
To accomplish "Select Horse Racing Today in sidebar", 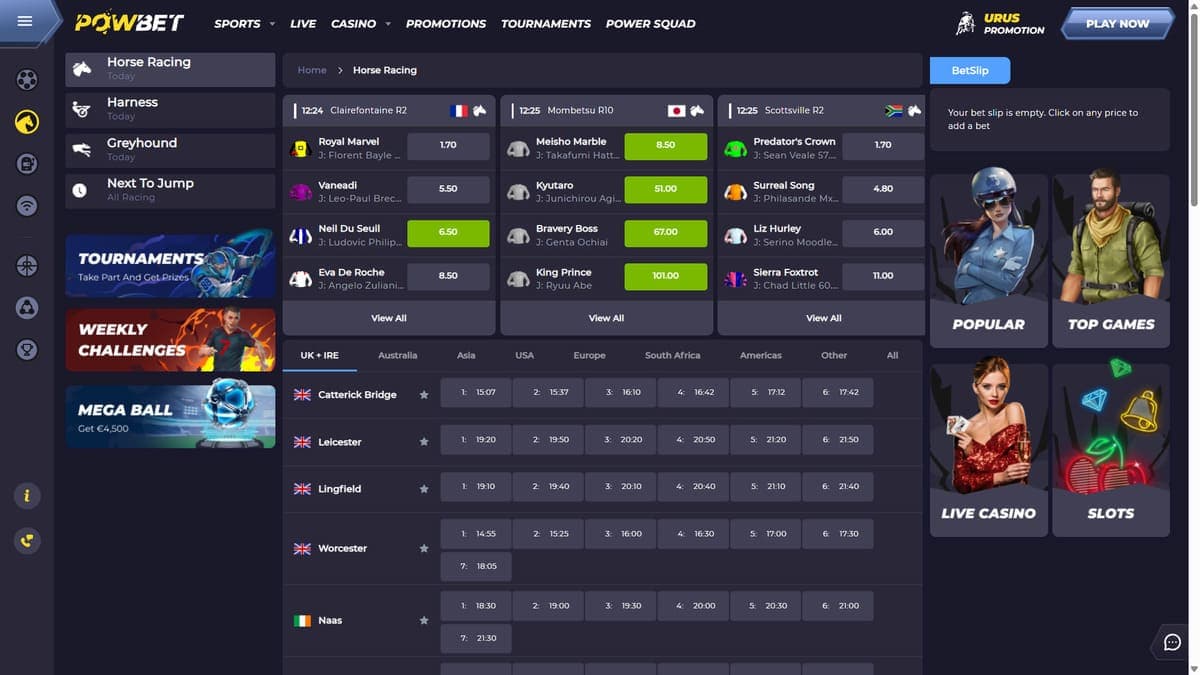I will point(170,69).
